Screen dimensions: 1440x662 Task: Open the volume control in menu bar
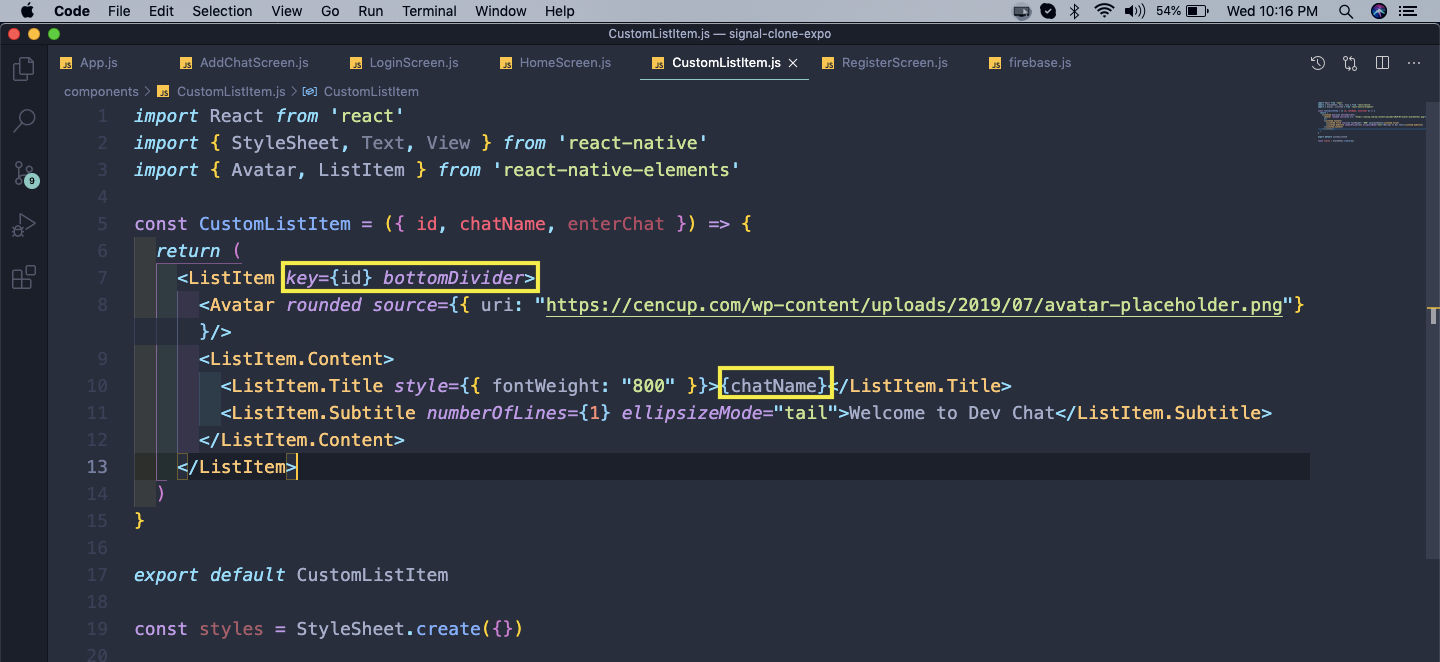tap(1134, 11)
